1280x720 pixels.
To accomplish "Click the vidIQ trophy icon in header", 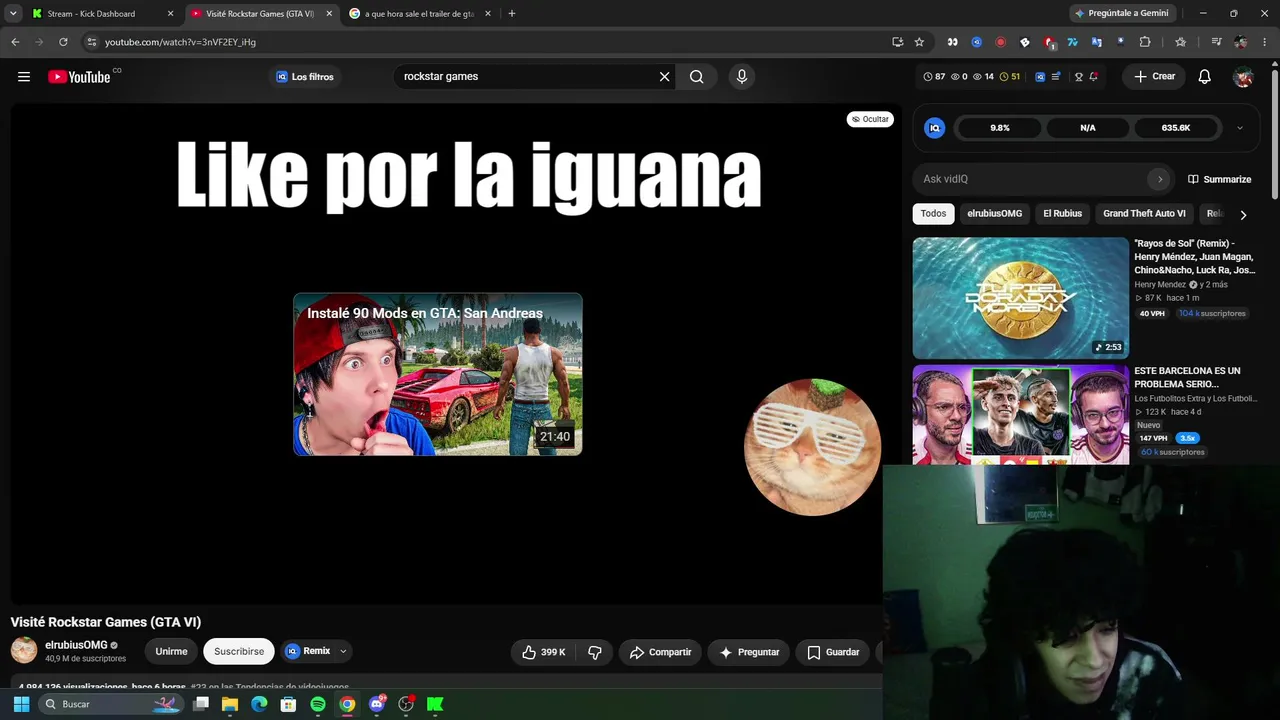I will pos(1078,77).
